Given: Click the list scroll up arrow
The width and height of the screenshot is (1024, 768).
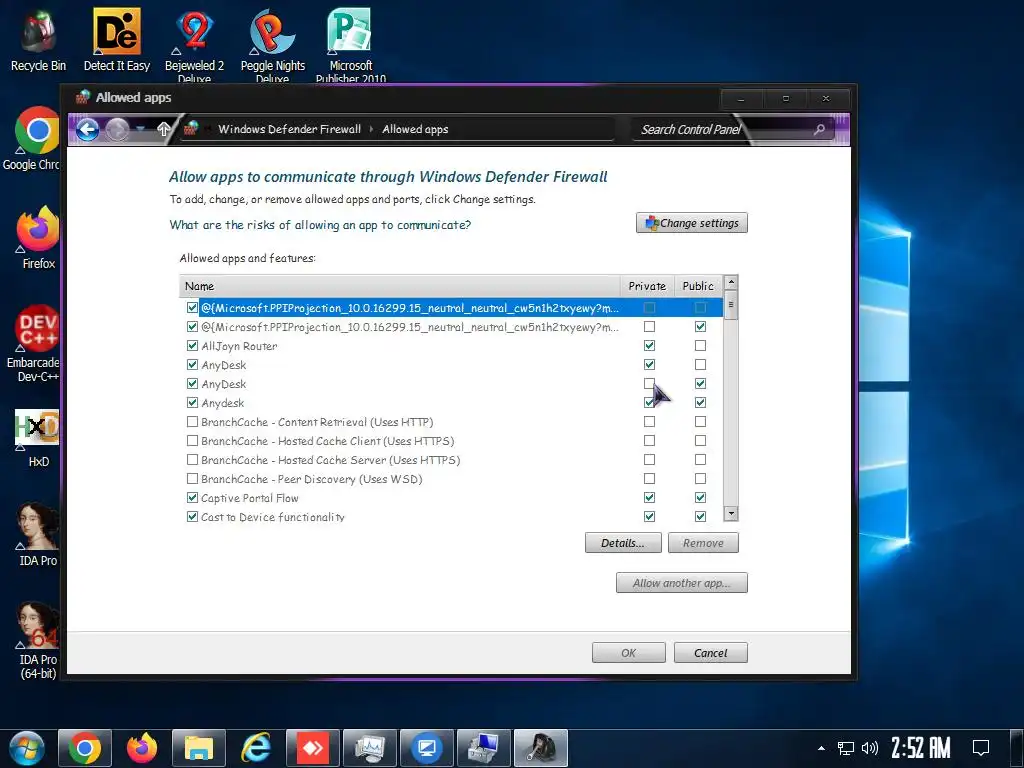Looking at the screenshot, I should click(731, 282).
